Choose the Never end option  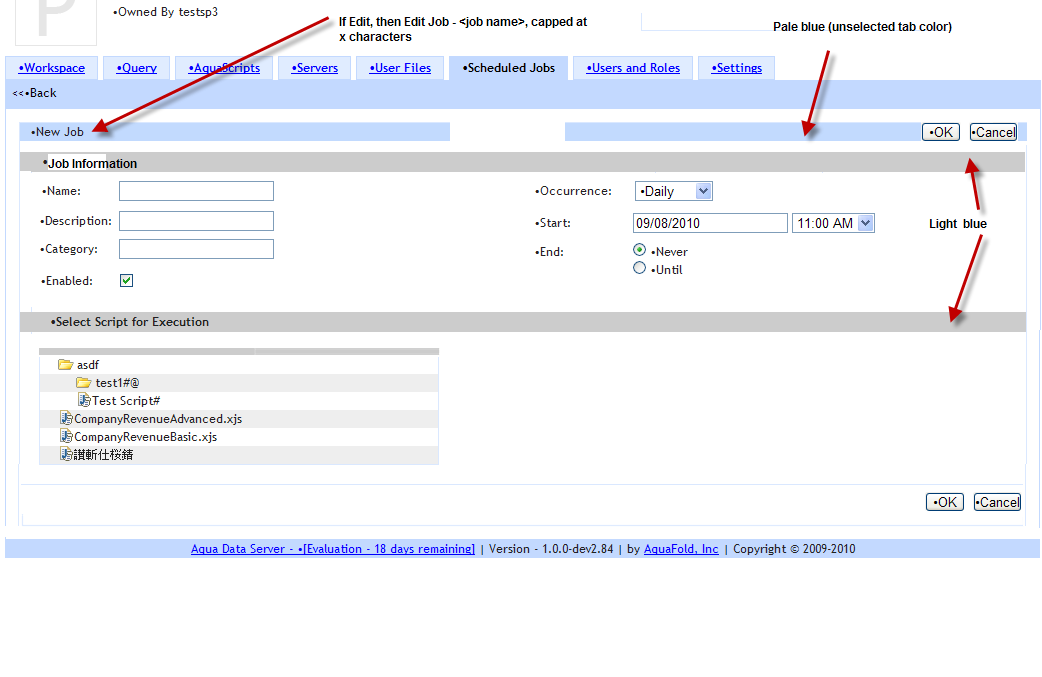pyautogui.click(x=639, y=250)
